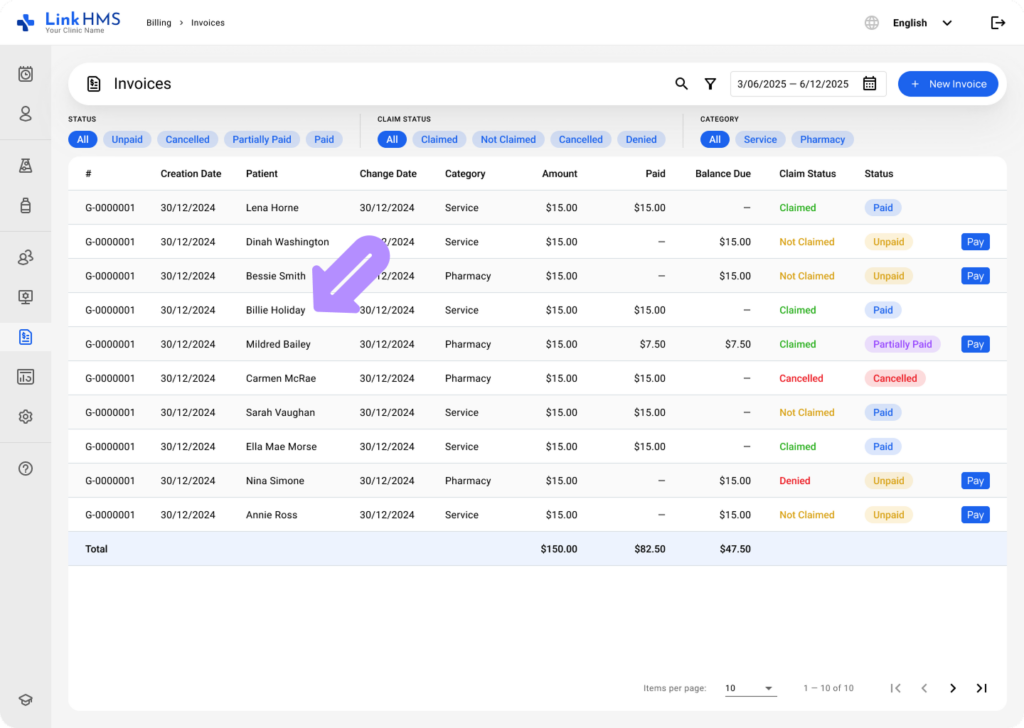Open the Reports dashboard sidebar icon
Image resolution: width=1024 pixels, height=728 pixels.
25,377
